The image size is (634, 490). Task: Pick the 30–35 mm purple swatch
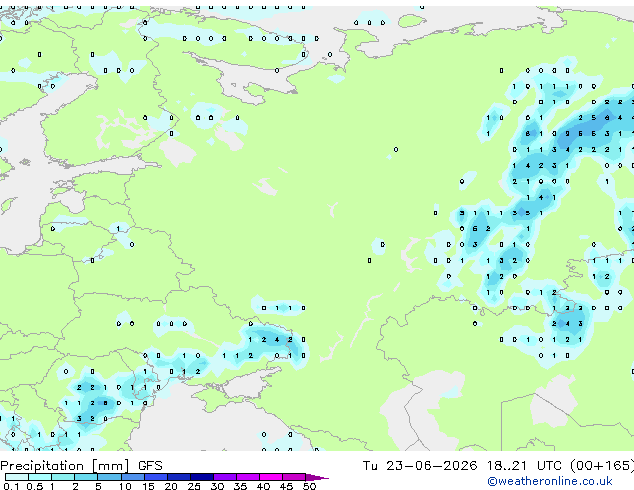pyautogui.click(x=225, y=477)
